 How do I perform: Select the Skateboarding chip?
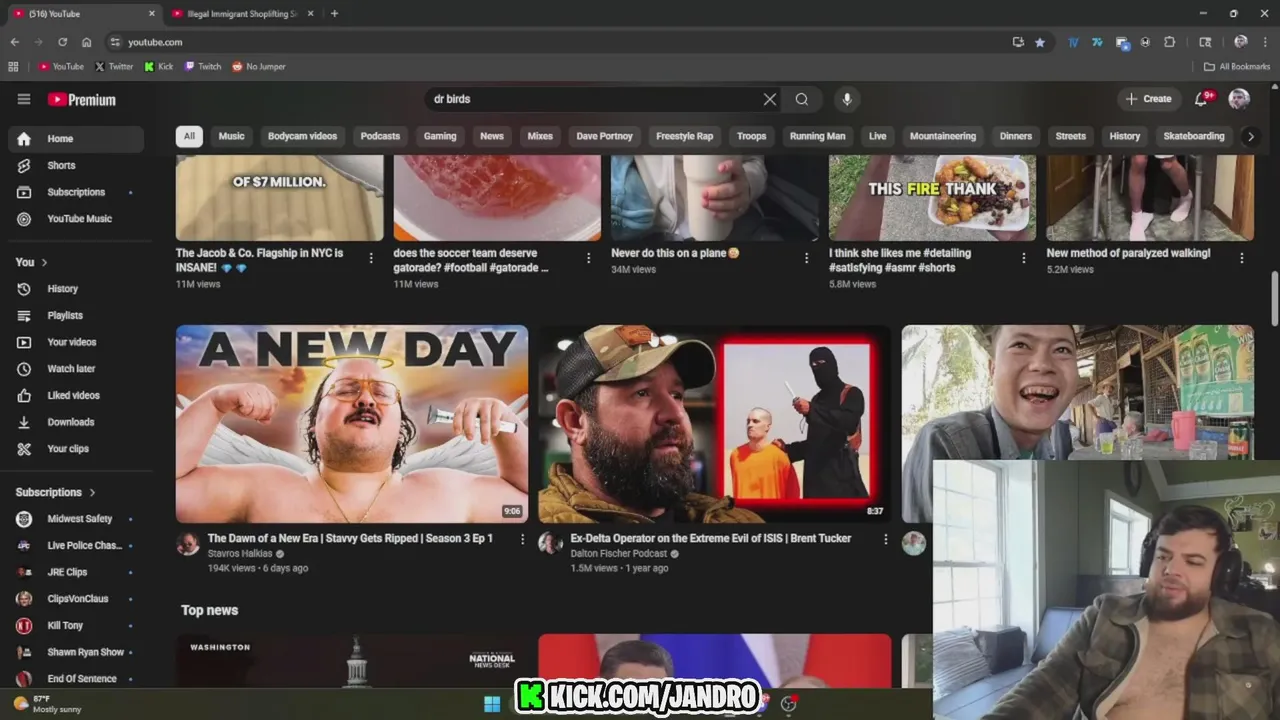[1194, 136]
